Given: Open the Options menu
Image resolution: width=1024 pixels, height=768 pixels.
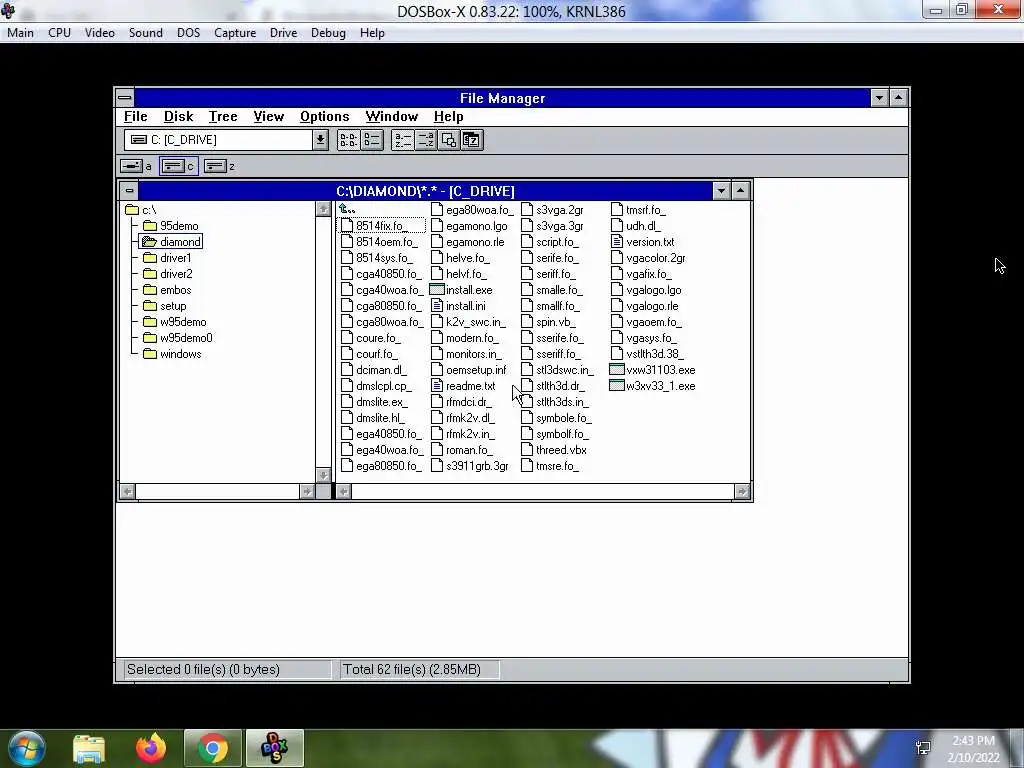Looking at the screenshot, I should [x=325, y=117].
